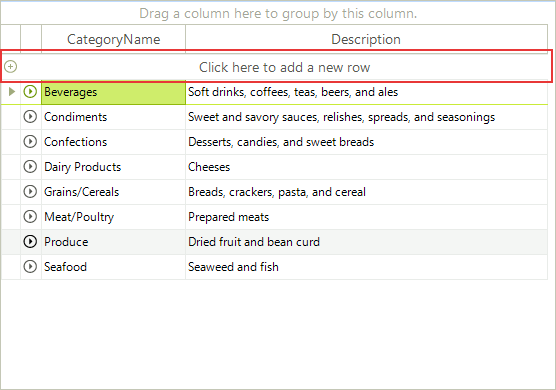Screen dimensions: 556x390
Task: Expand the Beverages row details
Action: click(x=30, y=92)
